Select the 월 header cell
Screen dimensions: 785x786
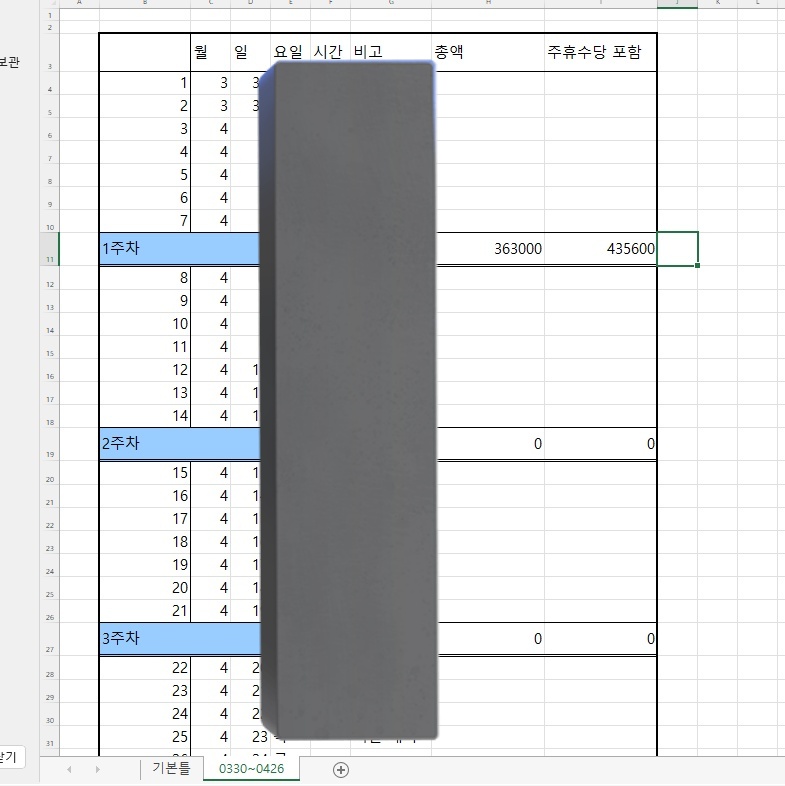pos(211,52)
